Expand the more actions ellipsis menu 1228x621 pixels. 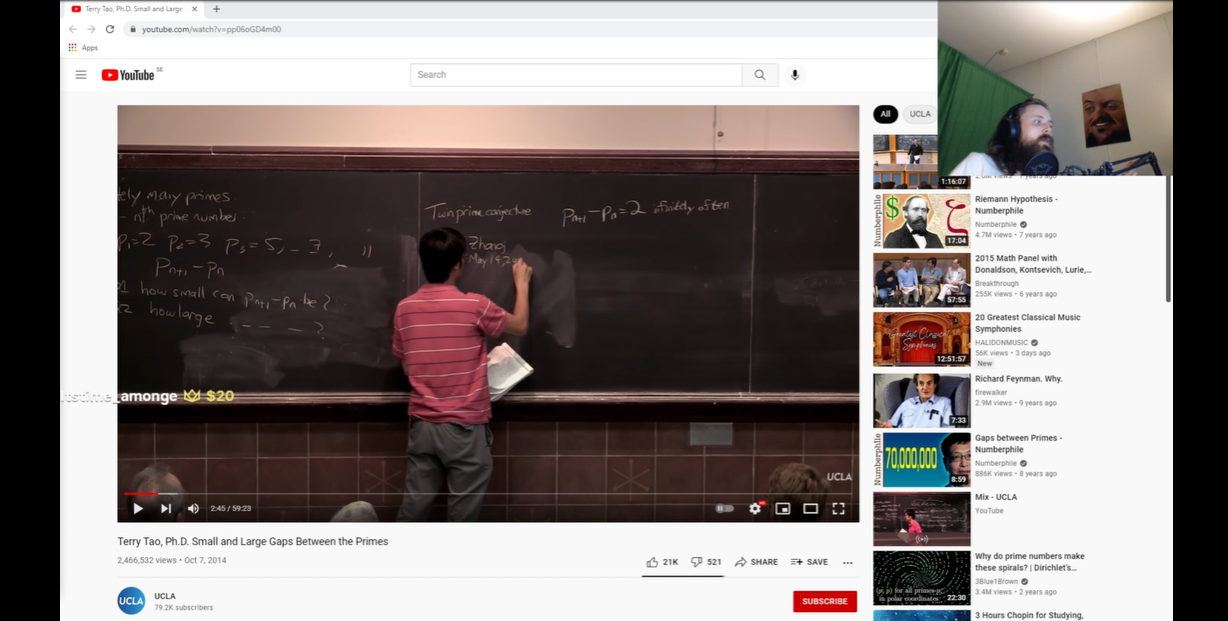tap(847, 562)
